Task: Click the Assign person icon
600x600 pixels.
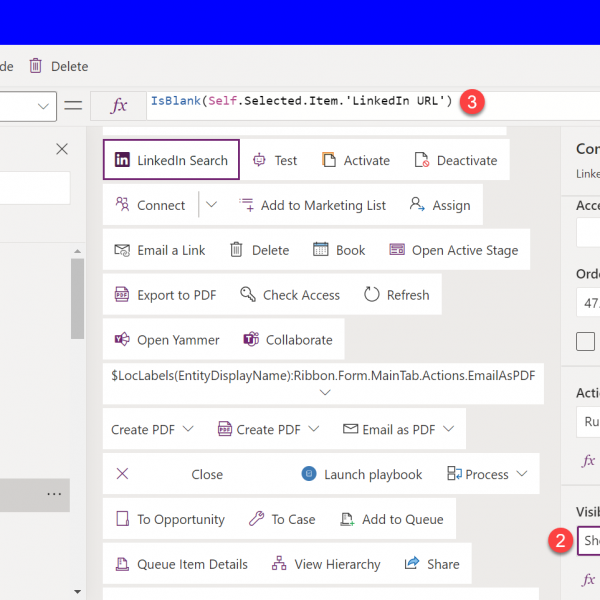Action: point(417,205)
